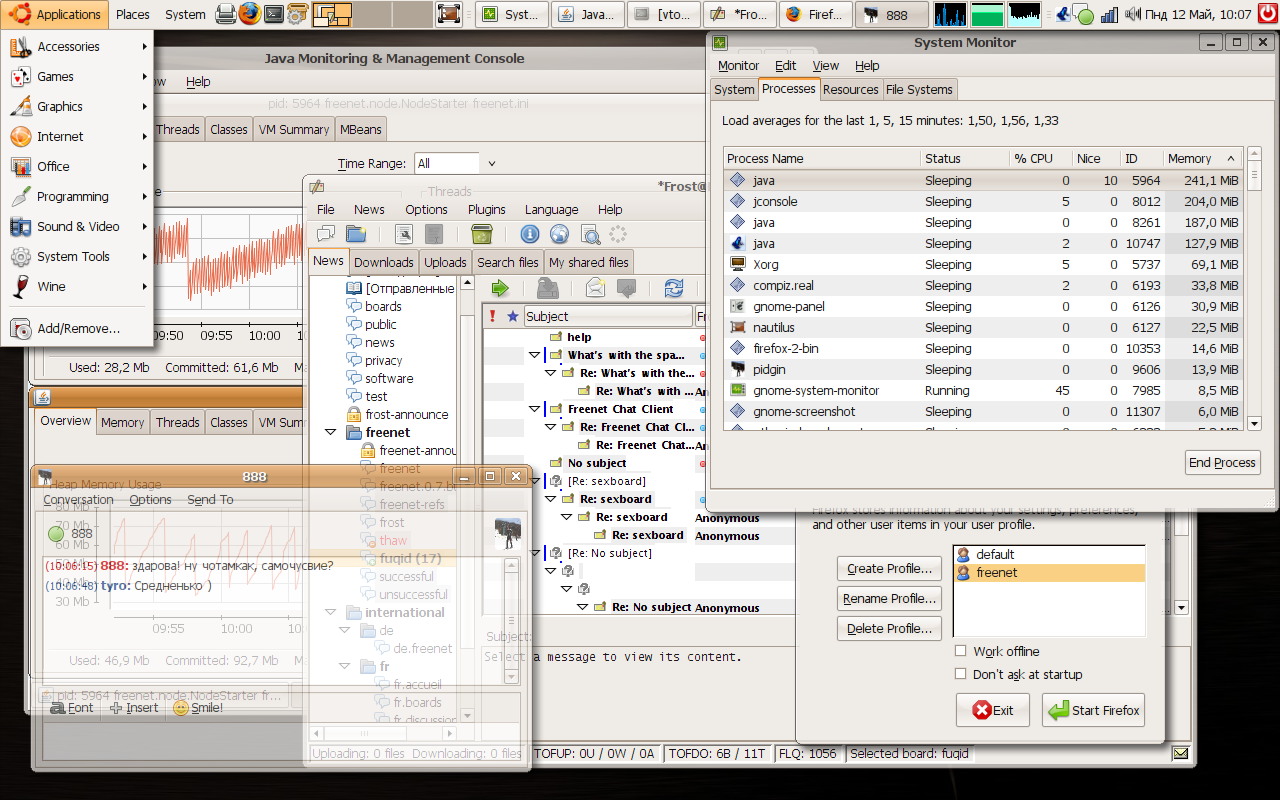Open the Downloads tab in Frost
Image resolution: width=1280 pixels, height=800 pixels.
383,262
